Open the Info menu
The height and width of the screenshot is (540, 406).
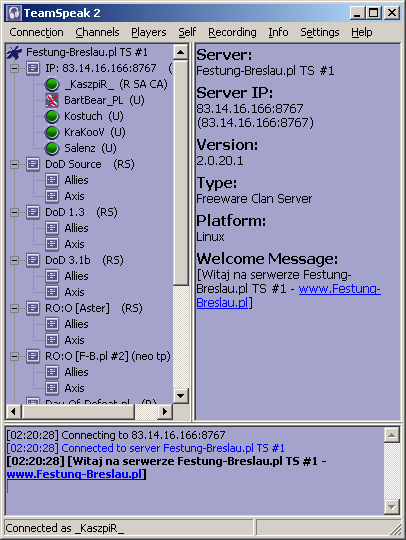pyautogui.click(x=278, y=32)
